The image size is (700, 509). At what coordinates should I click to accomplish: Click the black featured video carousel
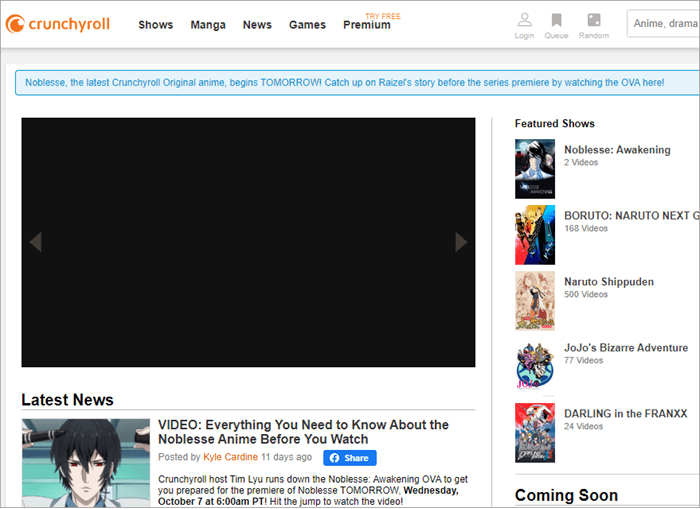248,242
